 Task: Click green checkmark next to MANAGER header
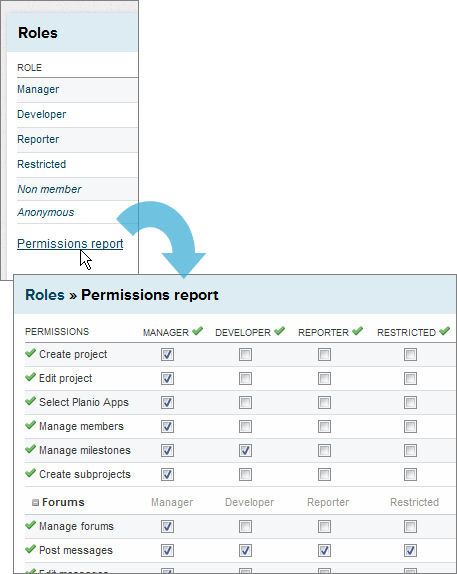click(197, 331)
